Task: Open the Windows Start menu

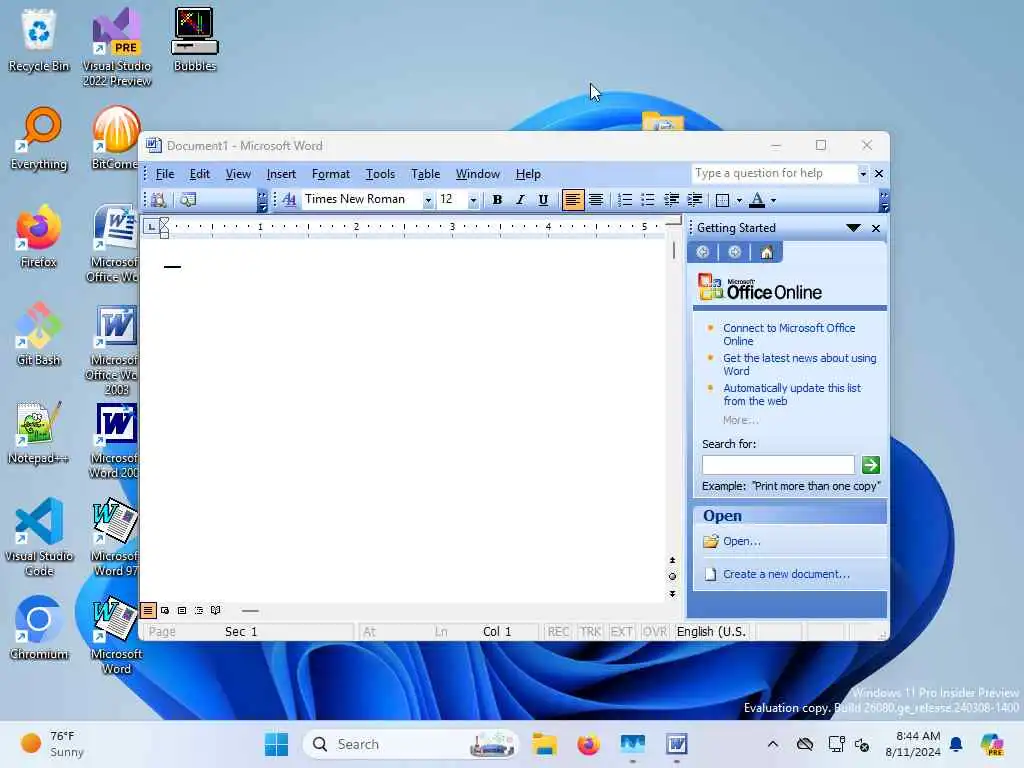Action: pos(276,744)
